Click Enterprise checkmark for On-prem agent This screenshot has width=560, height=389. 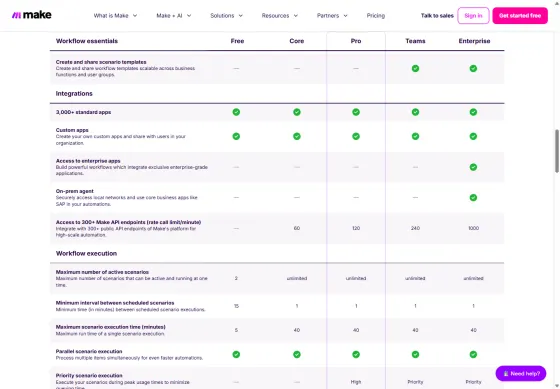coord(473,198)
